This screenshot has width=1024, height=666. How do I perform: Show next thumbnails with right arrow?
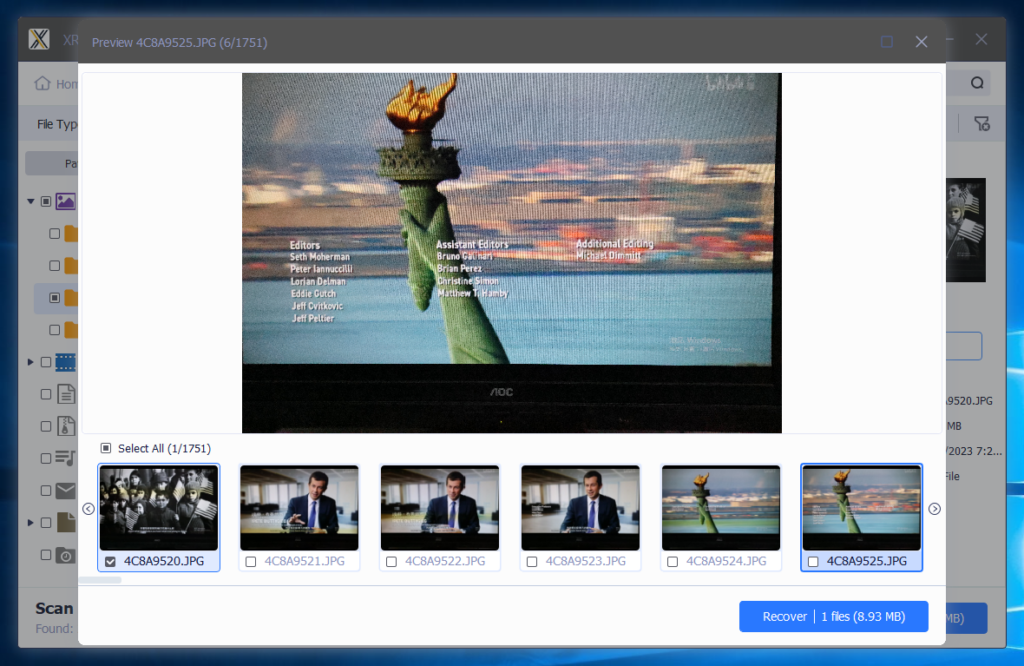[x=935, y=509]
